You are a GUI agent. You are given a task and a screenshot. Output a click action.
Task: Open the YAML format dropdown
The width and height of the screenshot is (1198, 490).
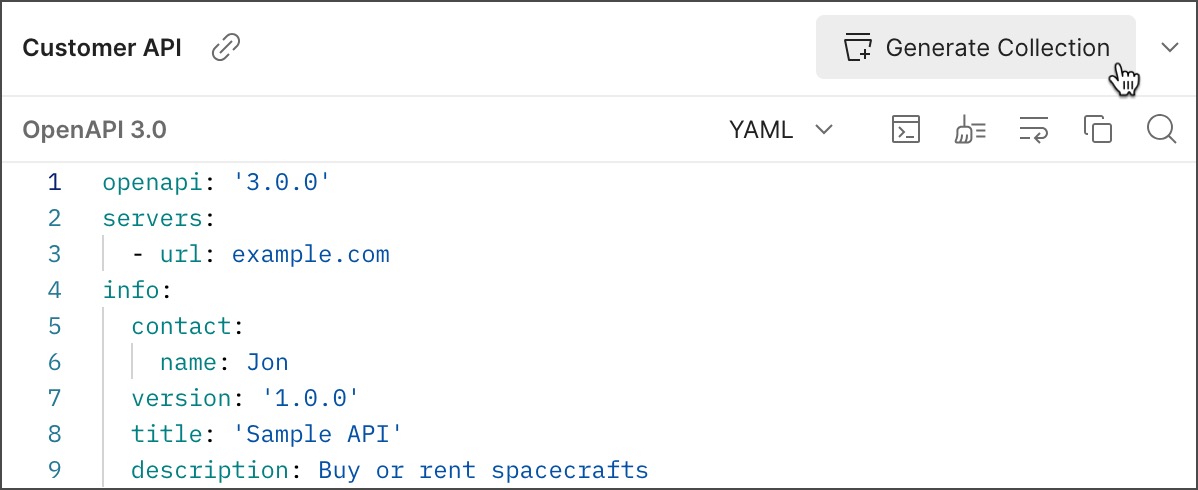point(781,130)
